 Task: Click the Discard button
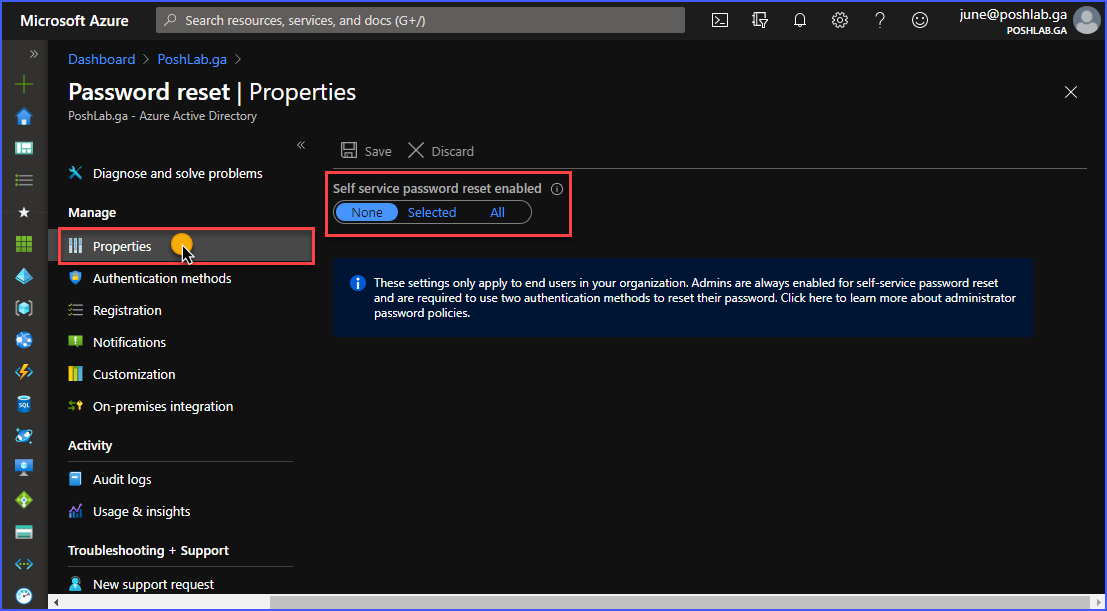441,151
